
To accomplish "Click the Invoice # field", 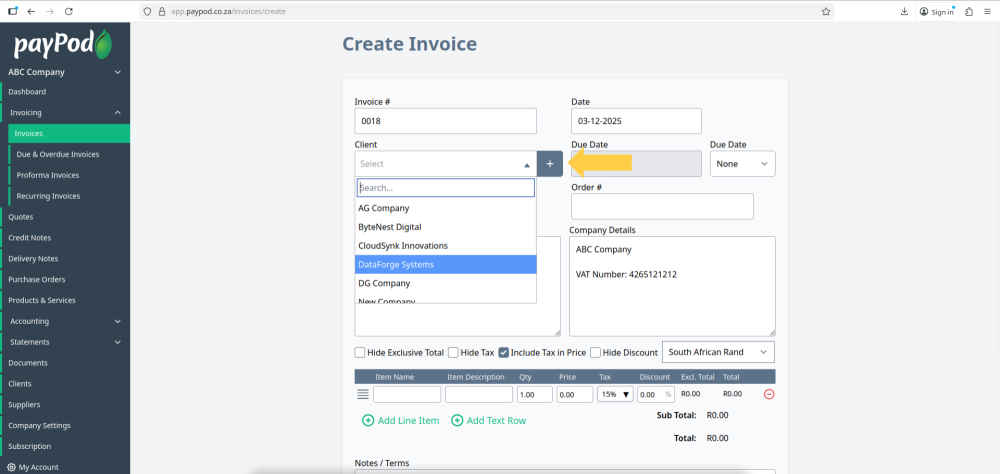I will [445, 121].
